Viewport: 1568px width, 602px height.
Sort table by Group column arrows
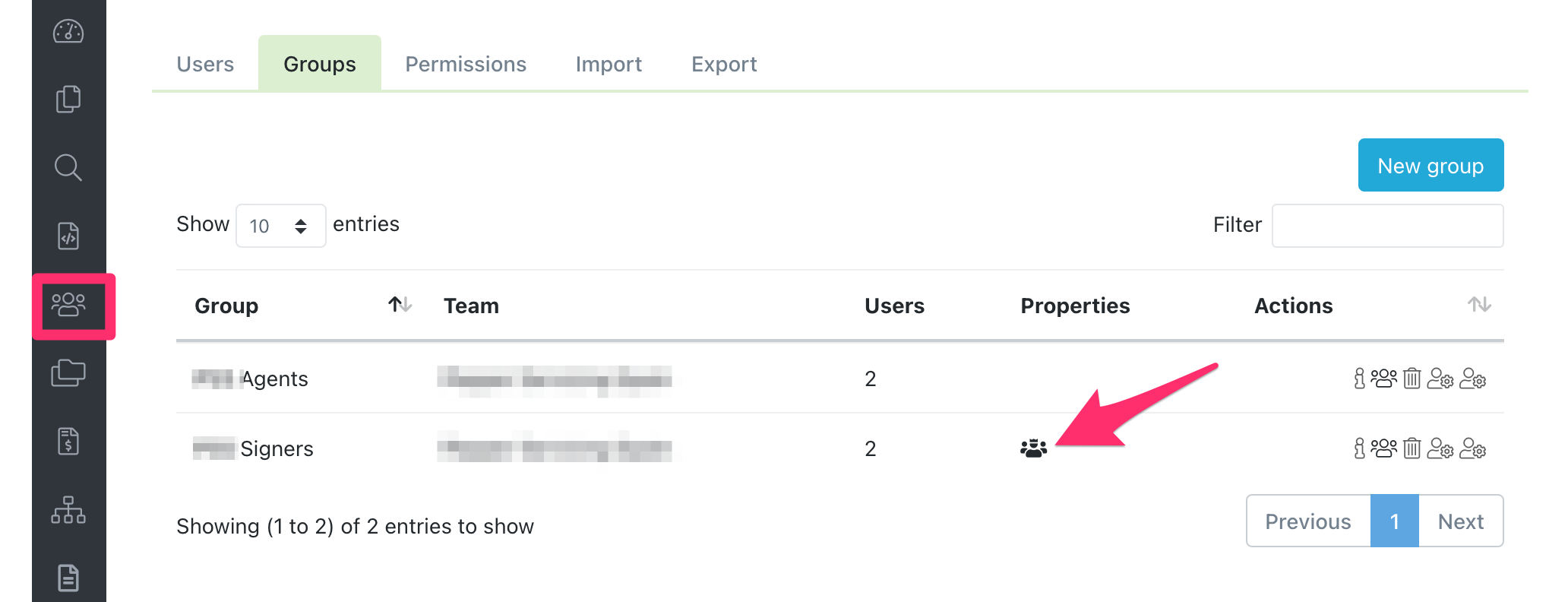(x=400, y=305)
